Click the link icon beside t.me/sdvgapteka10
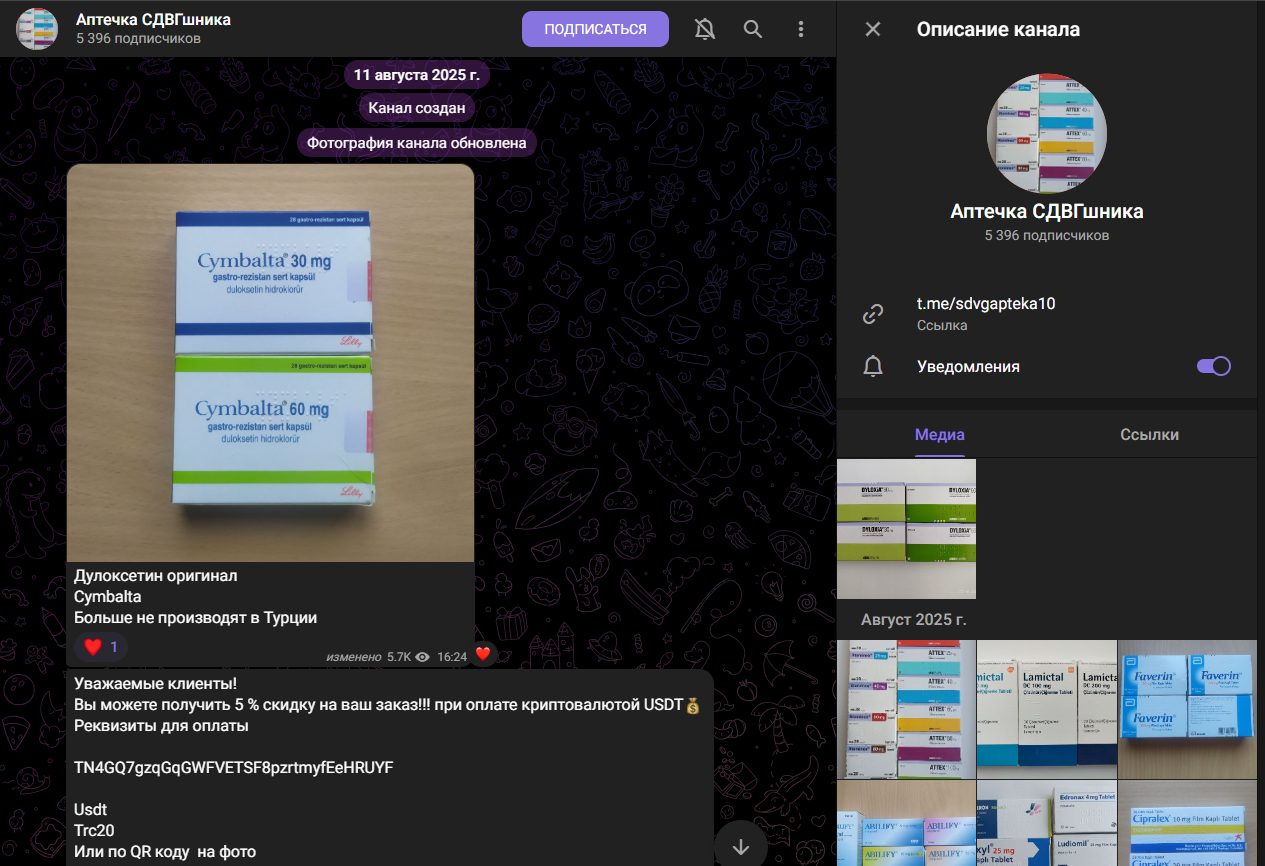1265x866 pixels. 873,314
